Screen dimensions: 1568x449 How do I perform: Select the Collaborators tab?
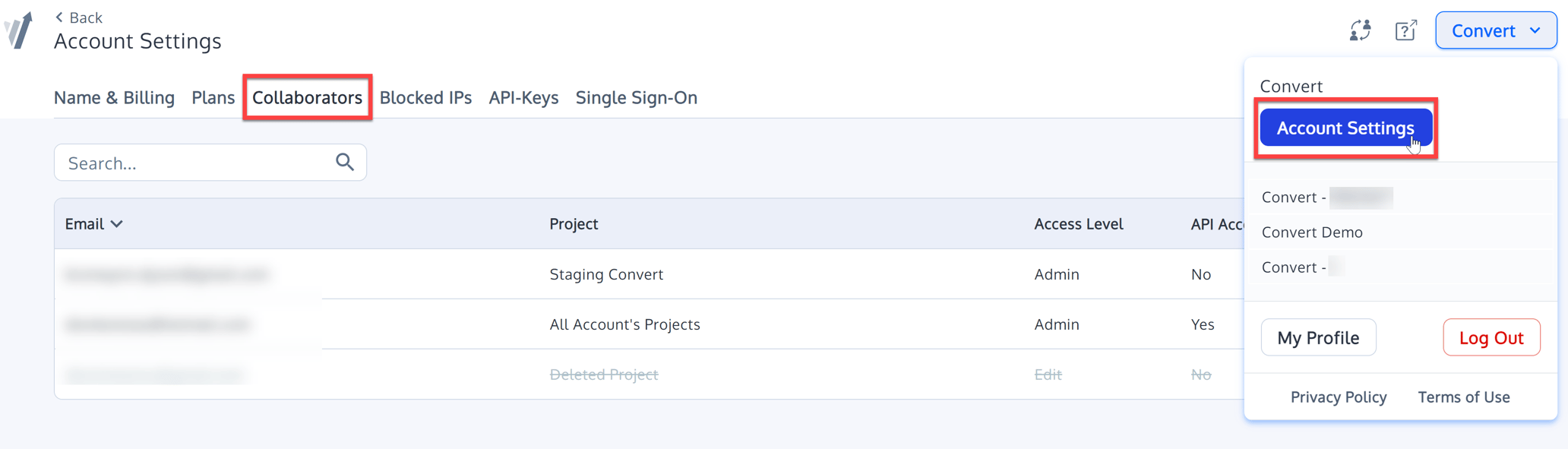tap(307, 97)
